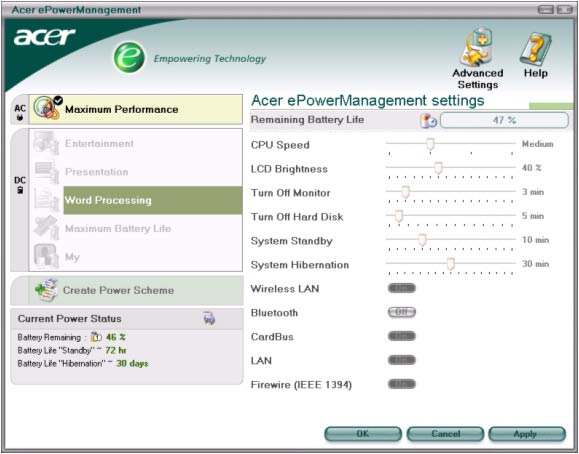Click the Current Power Status battery icon

pyautogui.click(x=209, y=318)
